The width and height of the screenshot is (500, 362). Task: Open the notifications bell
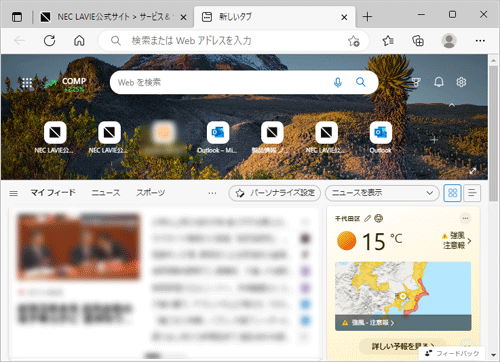439,82
